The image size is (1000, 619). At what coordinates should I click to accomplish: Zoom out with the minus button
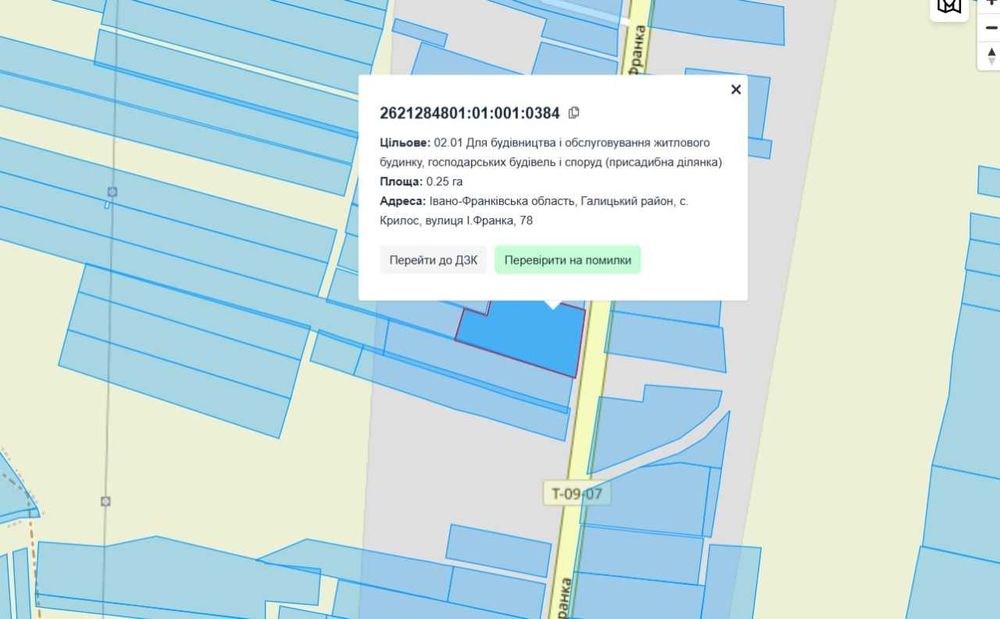pos(990,28)
